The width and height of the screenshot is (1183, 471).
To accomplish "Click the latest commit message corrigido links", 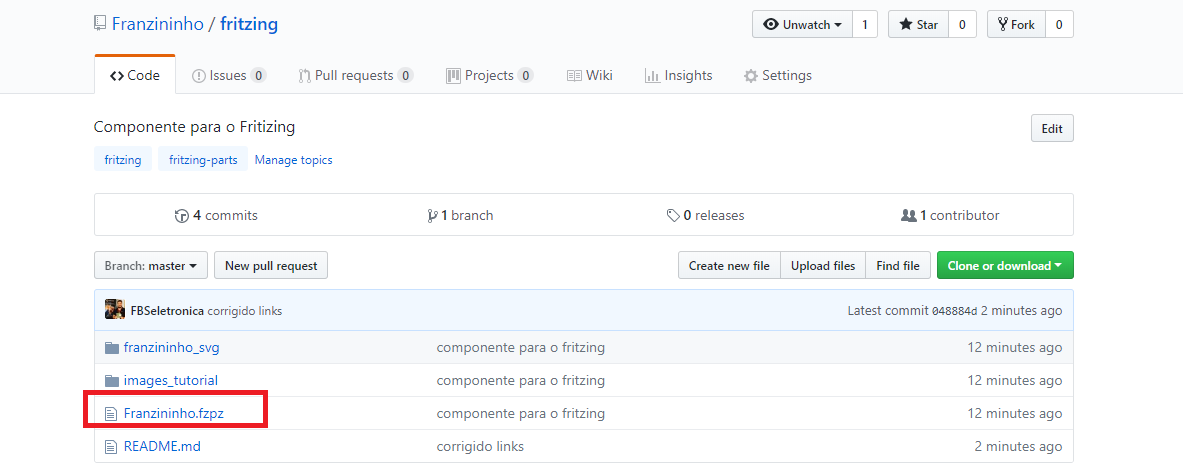I will coord(245,310).
